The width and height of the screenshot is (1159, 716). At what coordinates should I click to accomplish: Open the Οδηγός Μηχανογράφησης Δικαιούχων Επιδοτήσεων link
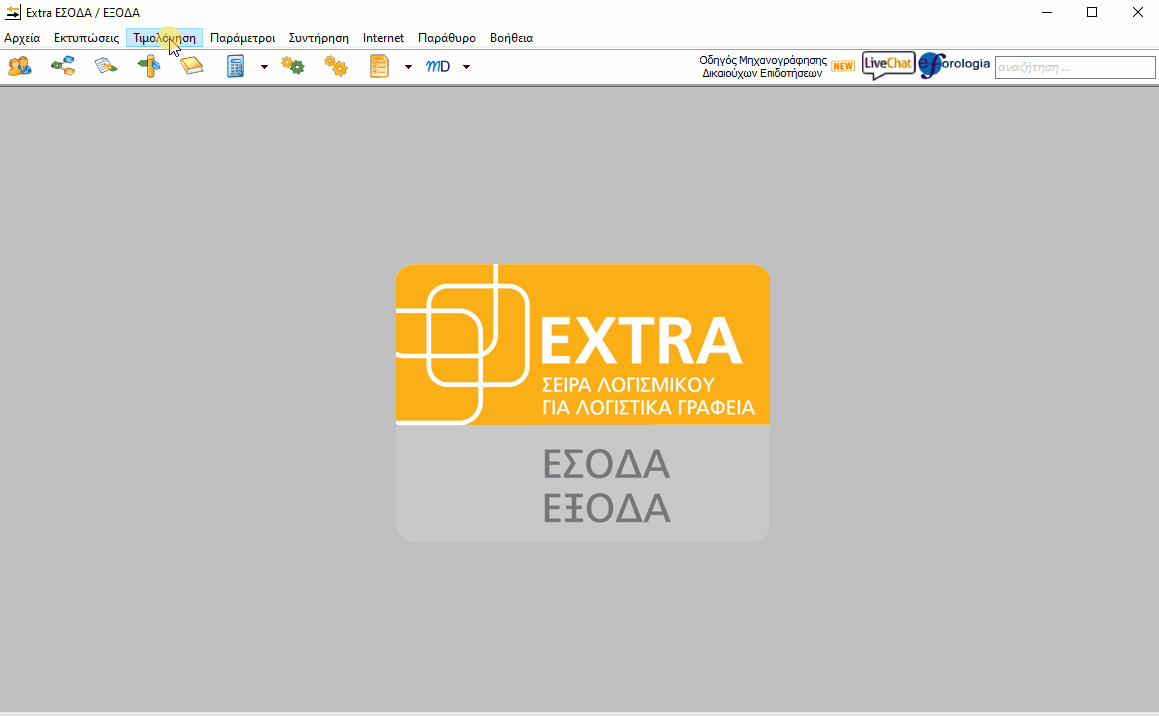pyautogui.click(x=763, y=67)
